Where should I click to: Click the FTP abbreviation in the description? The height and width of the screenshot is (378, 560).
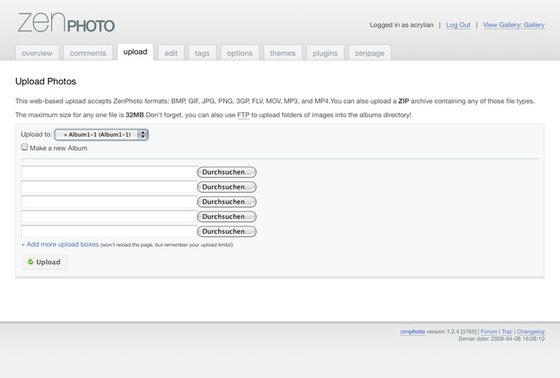click(x=243, y=115)
